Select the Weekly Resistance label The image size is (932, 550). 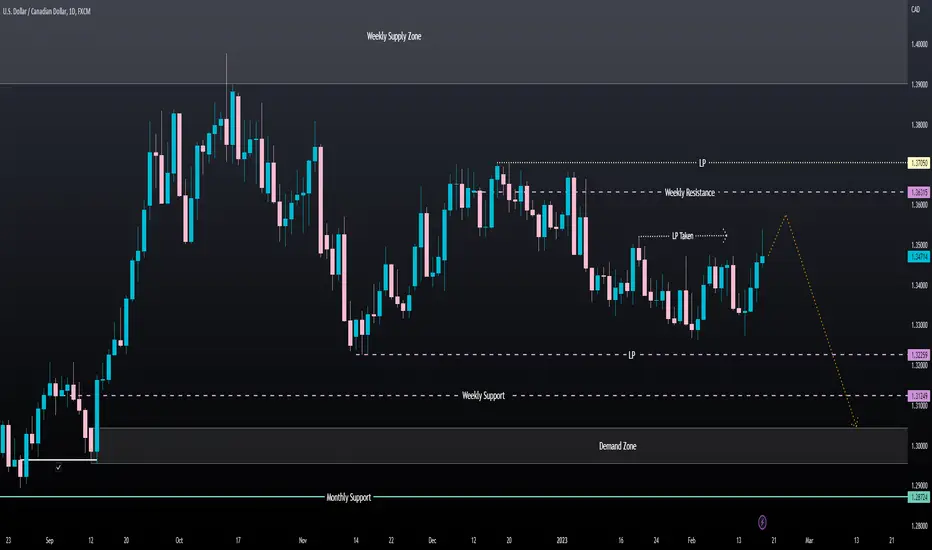pos(689,193)
